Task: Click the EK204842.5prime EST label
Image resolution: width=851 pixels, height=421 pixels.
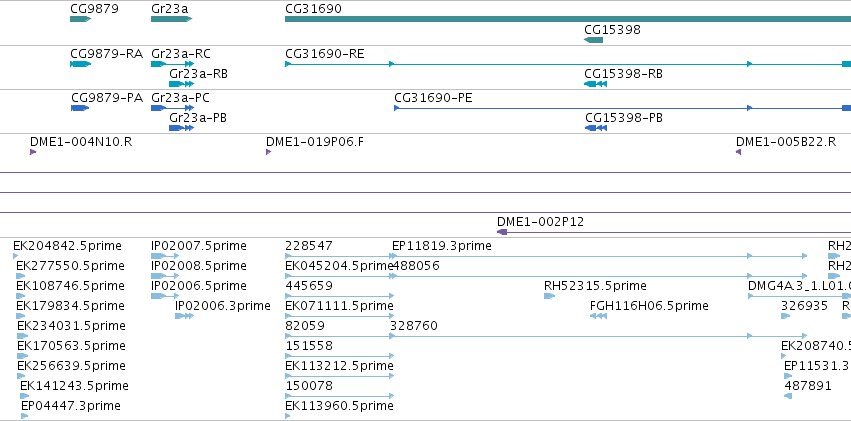Action: pyautogui.click(x=67, y=246)
